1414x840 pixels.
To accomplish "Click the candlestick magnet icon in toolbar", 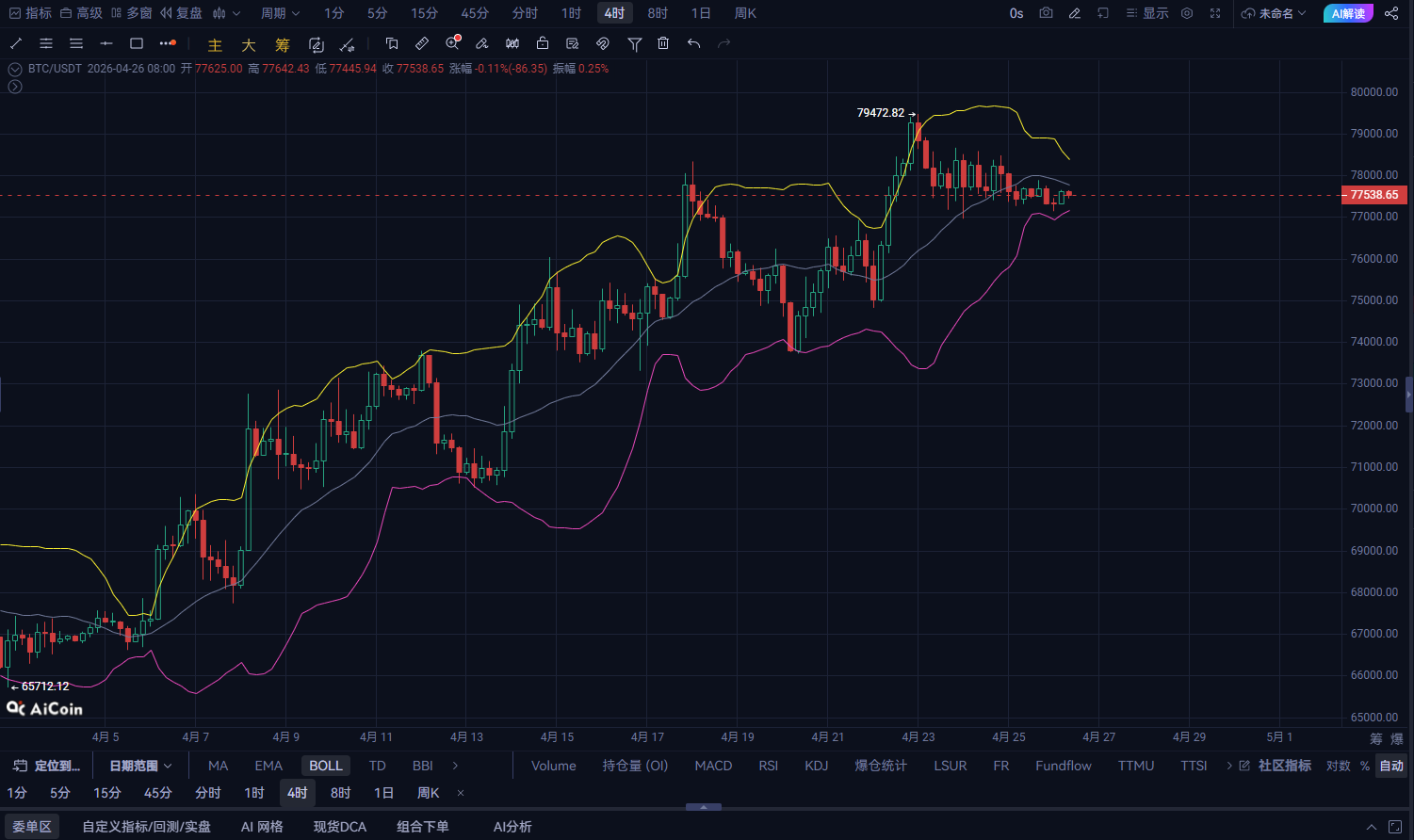I will 512,43.
